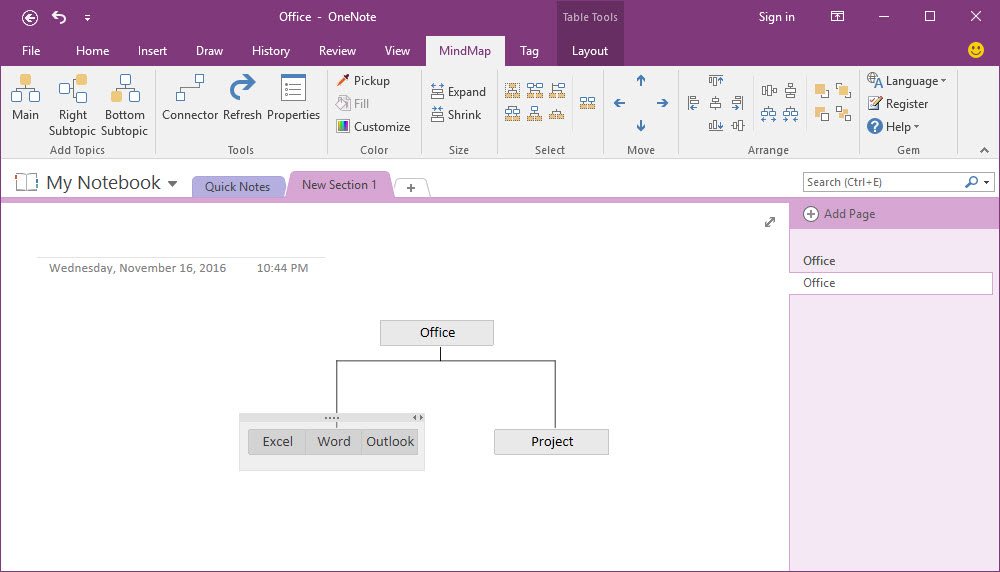Open the Draw tab

[x=209, y=51]
